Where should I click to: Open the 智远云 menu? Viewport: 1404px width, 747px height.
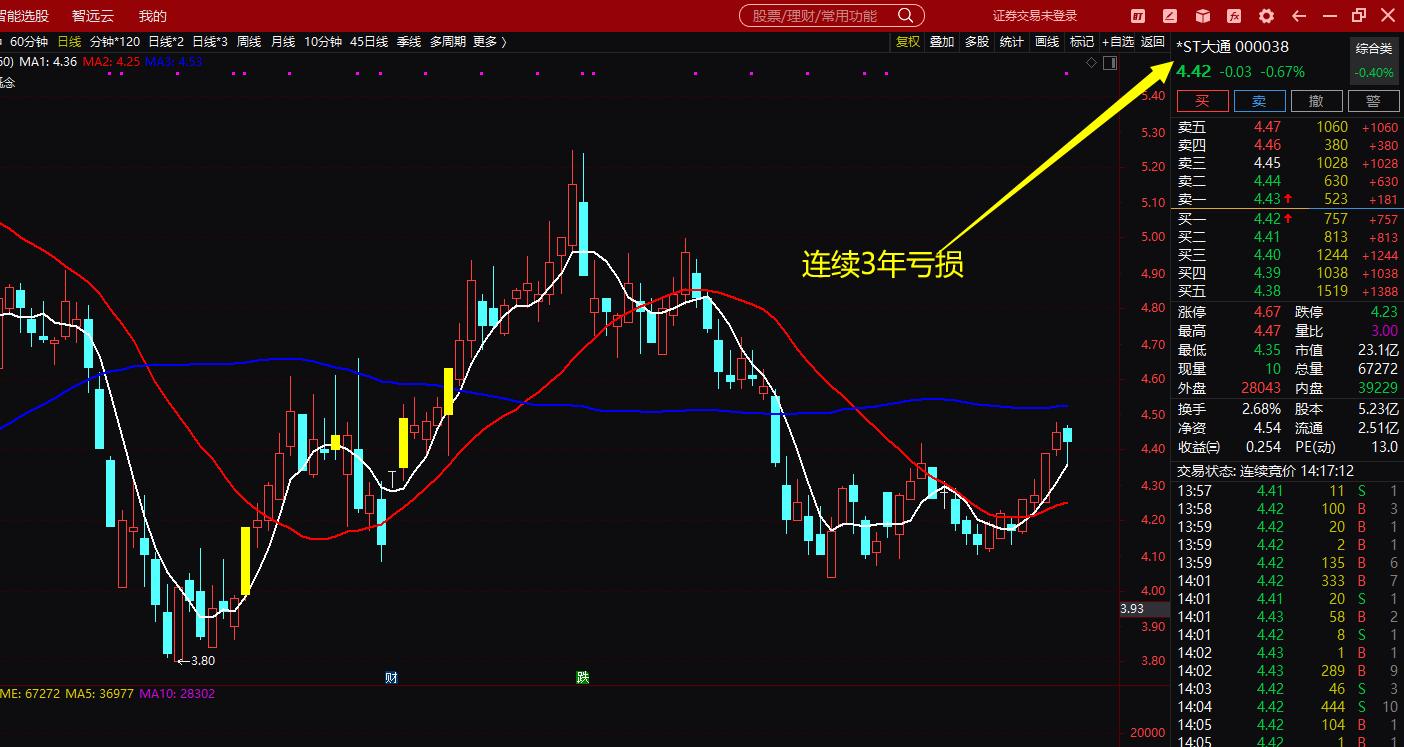[92, 14]
